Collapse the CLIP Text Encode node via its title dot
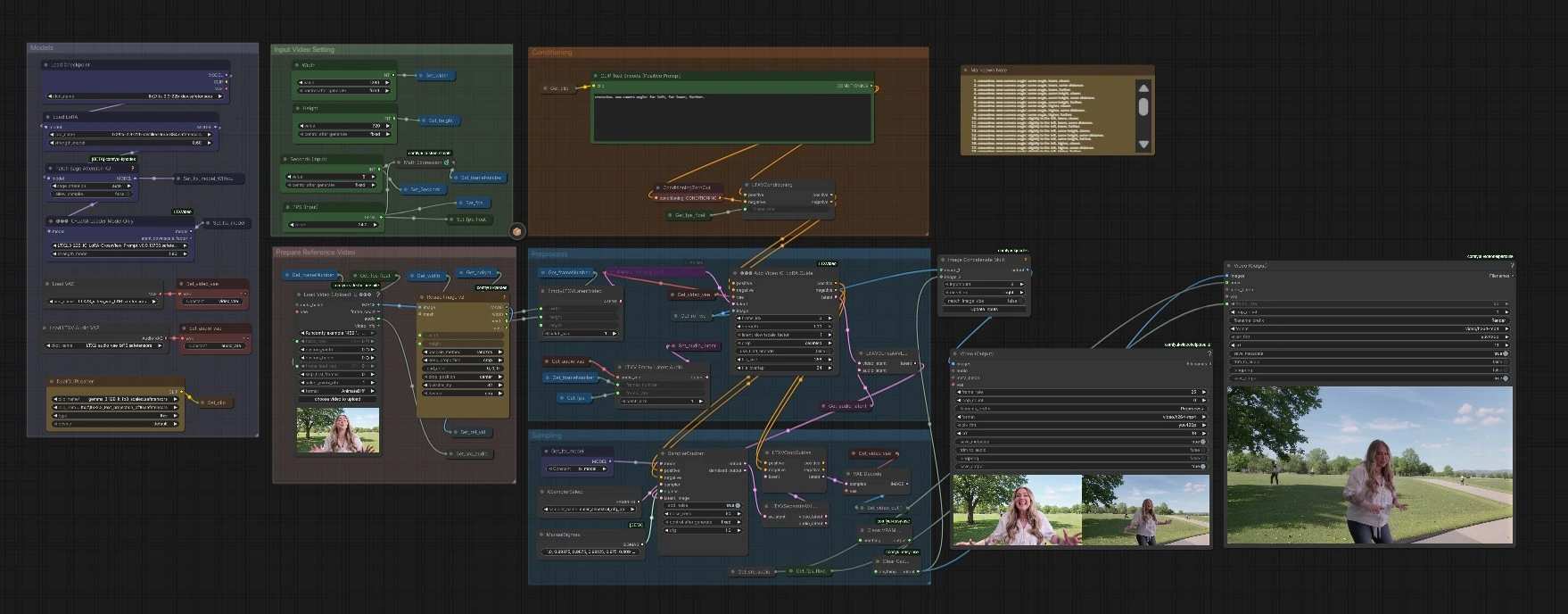 [596, 77]
